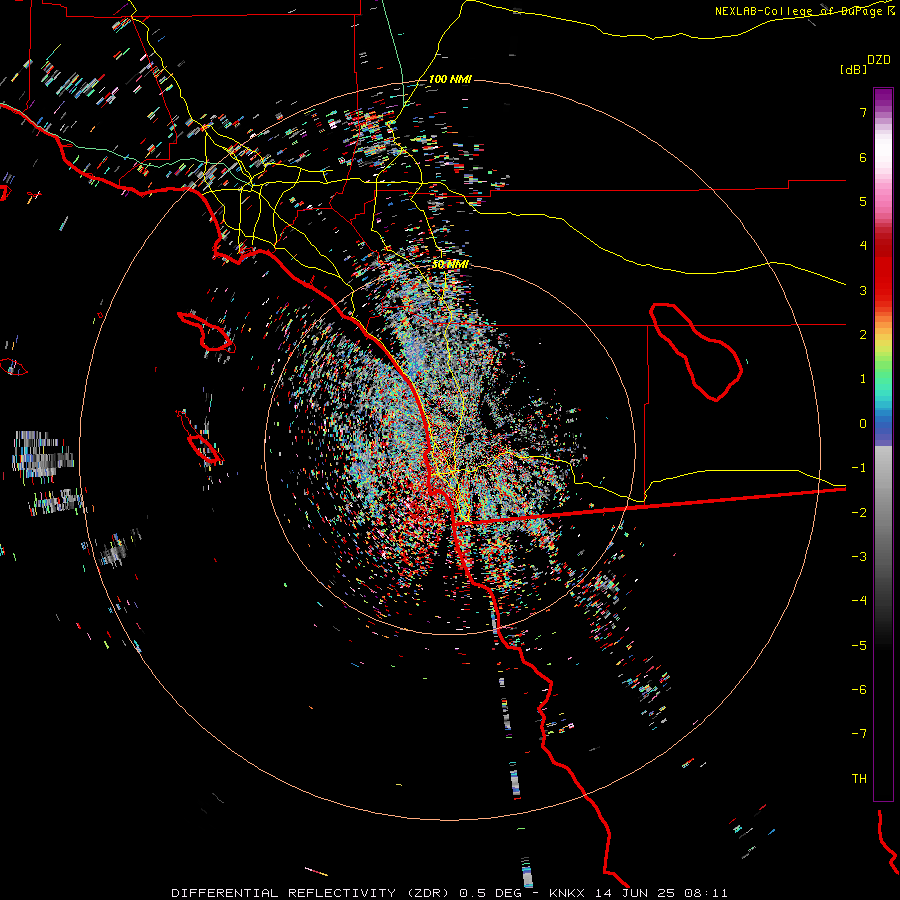Click the "-3" value on color scale
Image resolution: width=900 pixels, height=900 pixels.
[859, 557]
